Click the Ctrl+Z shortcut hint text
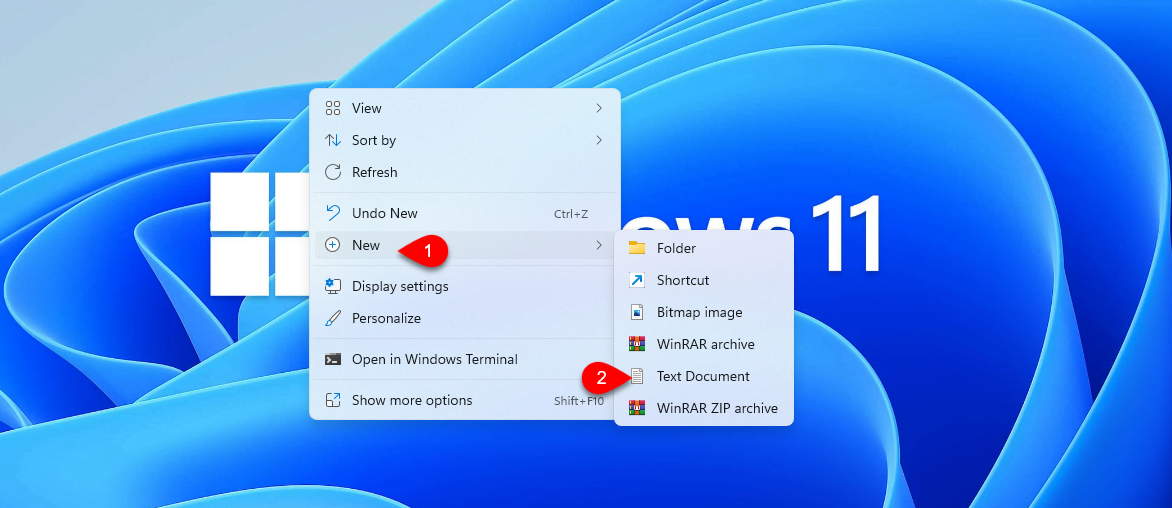The image size is (1172, 508). coord(571,214)
